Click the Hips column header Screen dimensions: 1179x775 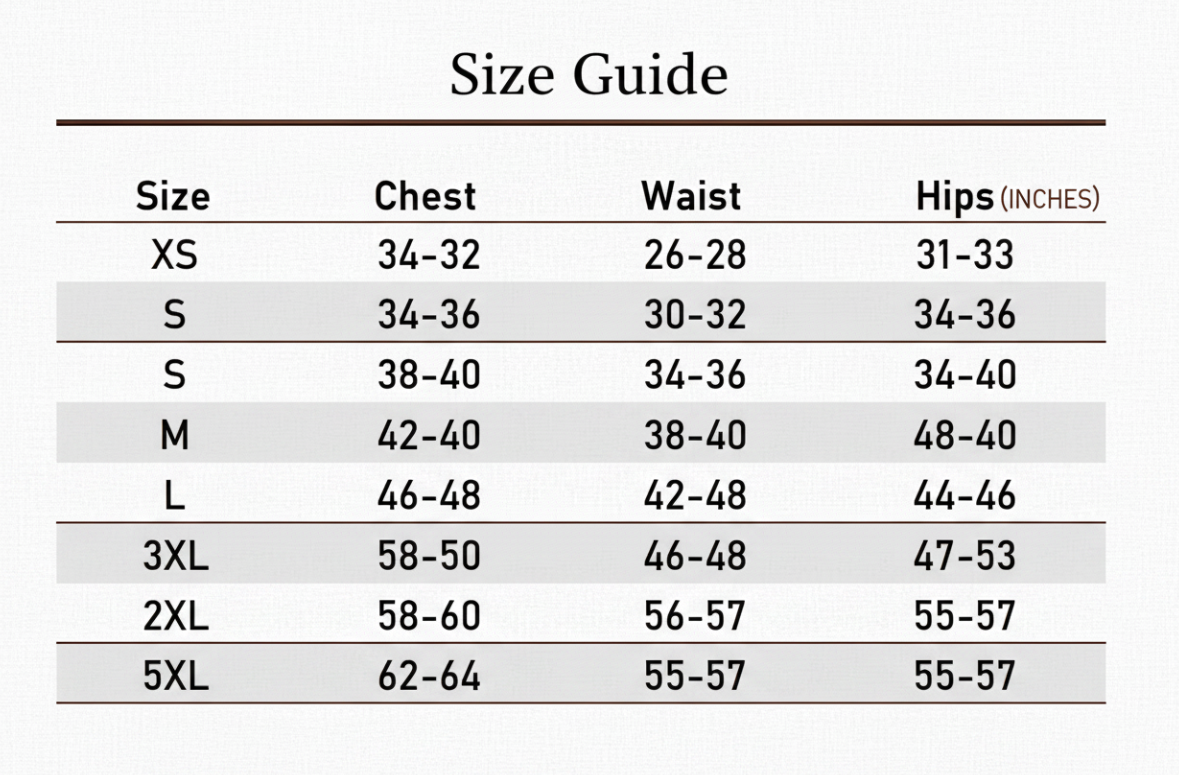pyautogui.click(x=955, y=198)
